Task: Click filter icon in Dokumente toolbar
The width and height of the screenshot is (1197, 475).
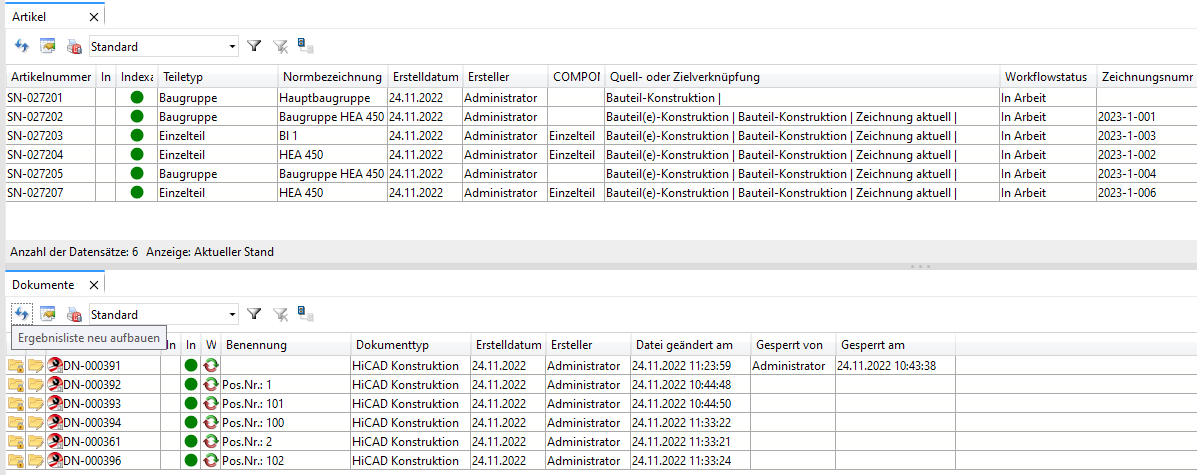Action: (254, 314)
